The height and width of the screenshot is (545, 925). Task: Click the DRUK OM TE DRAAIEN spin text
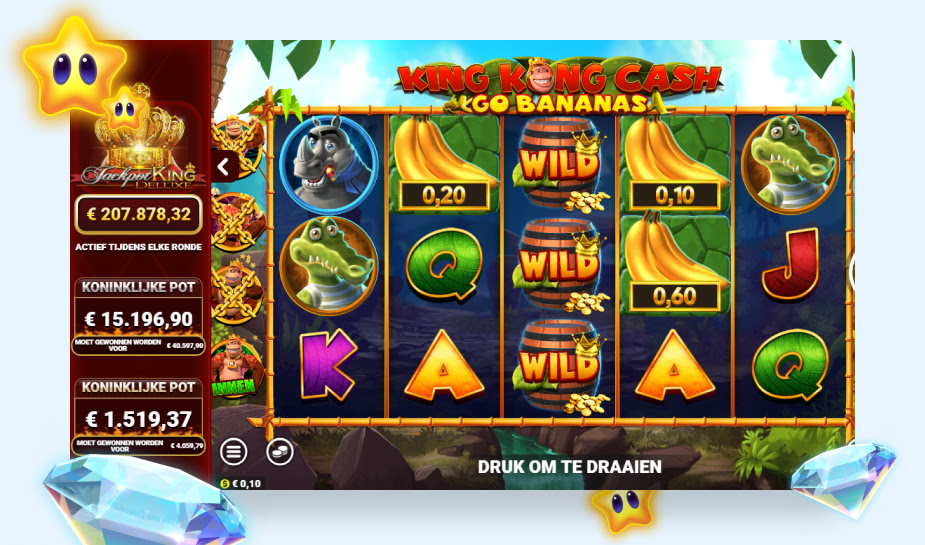tap(569, 467)
